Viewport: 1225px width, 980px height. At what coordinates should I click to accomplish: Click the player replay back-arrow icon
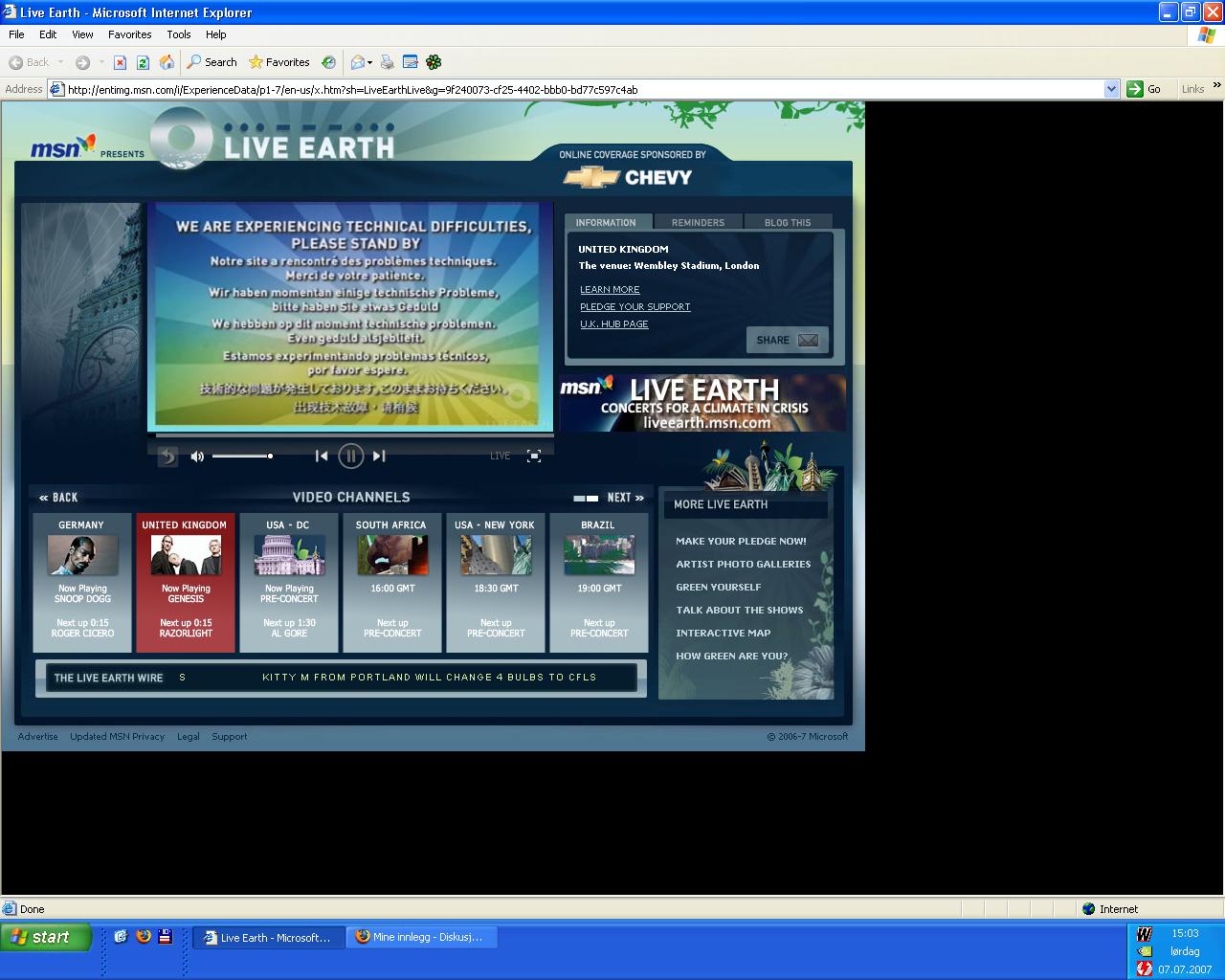pos(167,457)
